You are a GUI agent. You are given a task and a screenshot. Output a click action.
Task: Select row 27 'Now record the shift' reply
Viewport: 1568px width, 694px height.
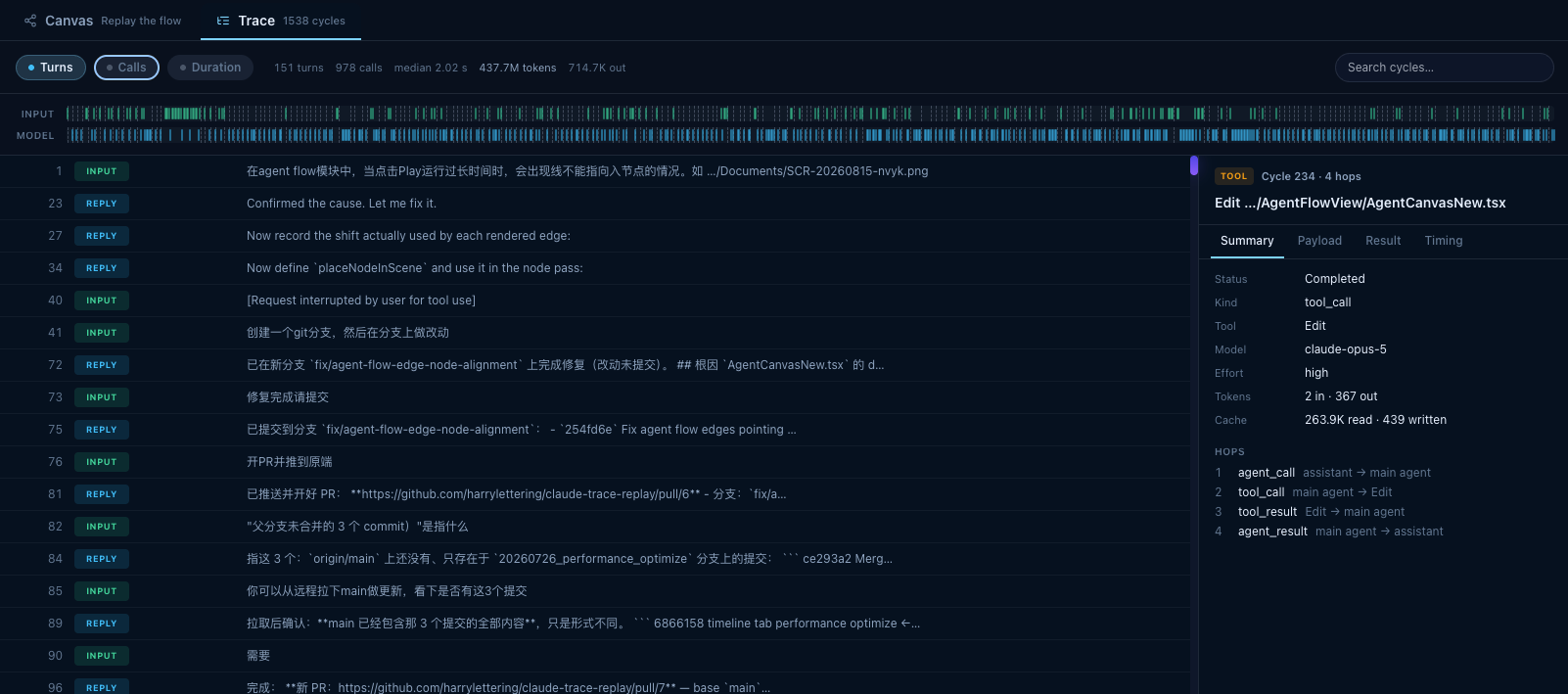(595, 236)
